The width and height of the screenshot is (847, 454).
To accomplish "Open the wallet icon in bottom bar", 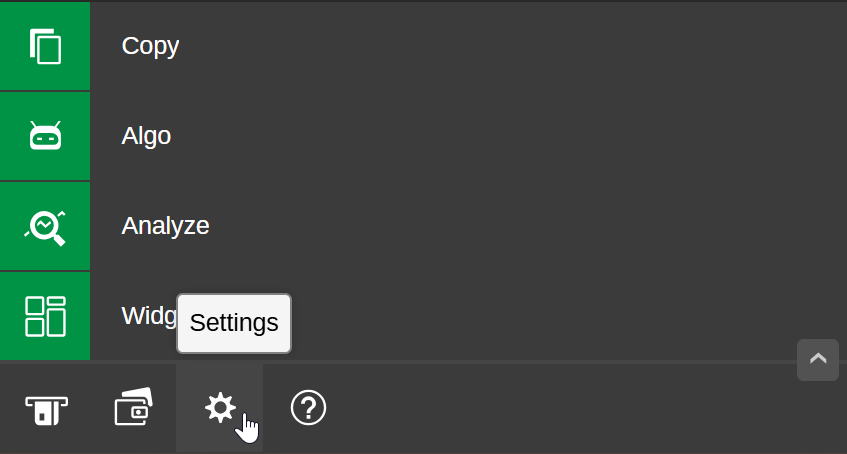I will 133,408.
